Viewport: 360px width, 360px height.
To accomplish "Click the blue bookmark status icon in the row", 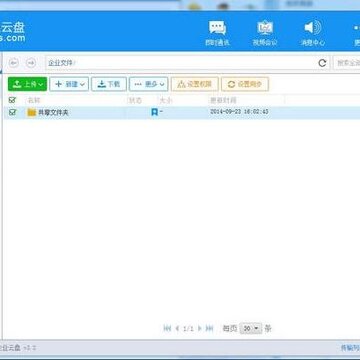I will 154,112.
